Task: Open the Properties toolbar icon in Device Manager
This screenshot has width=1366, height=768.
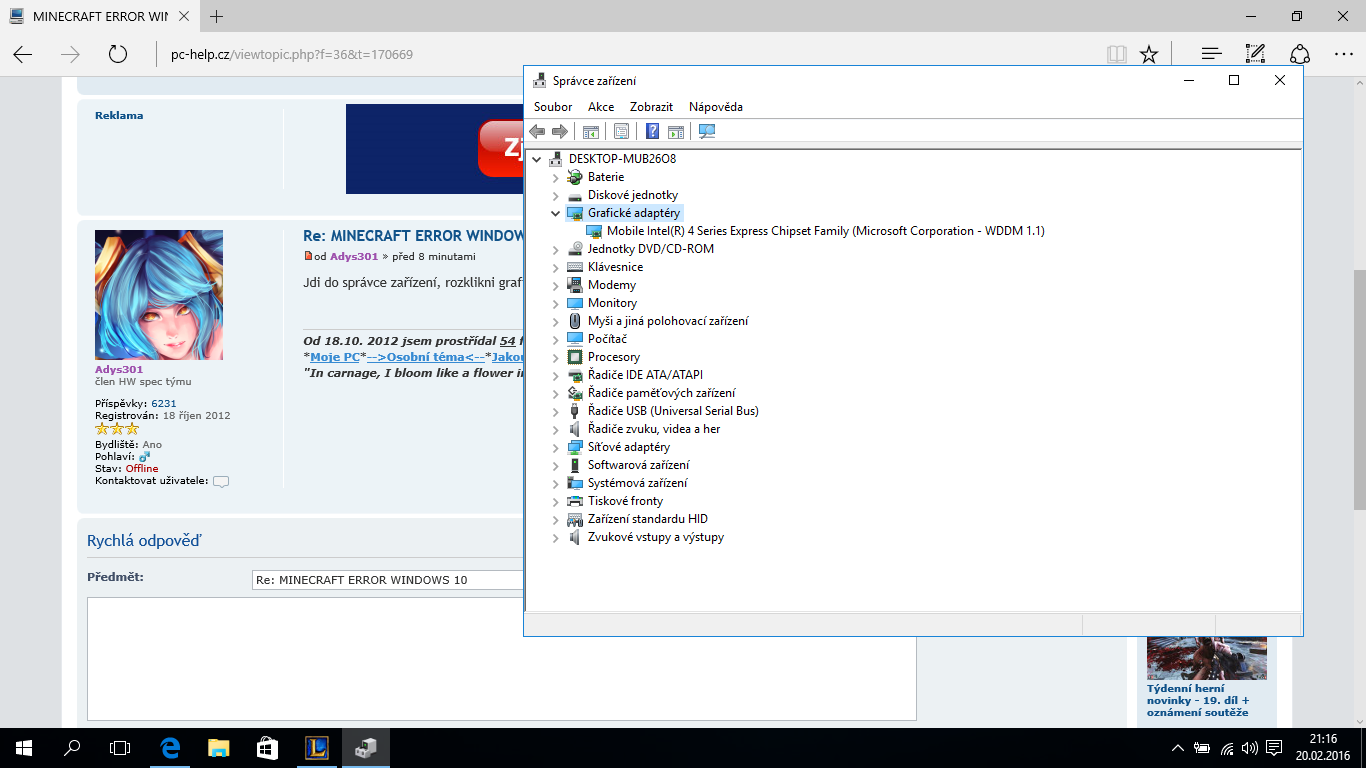Action: pos(621,131)
